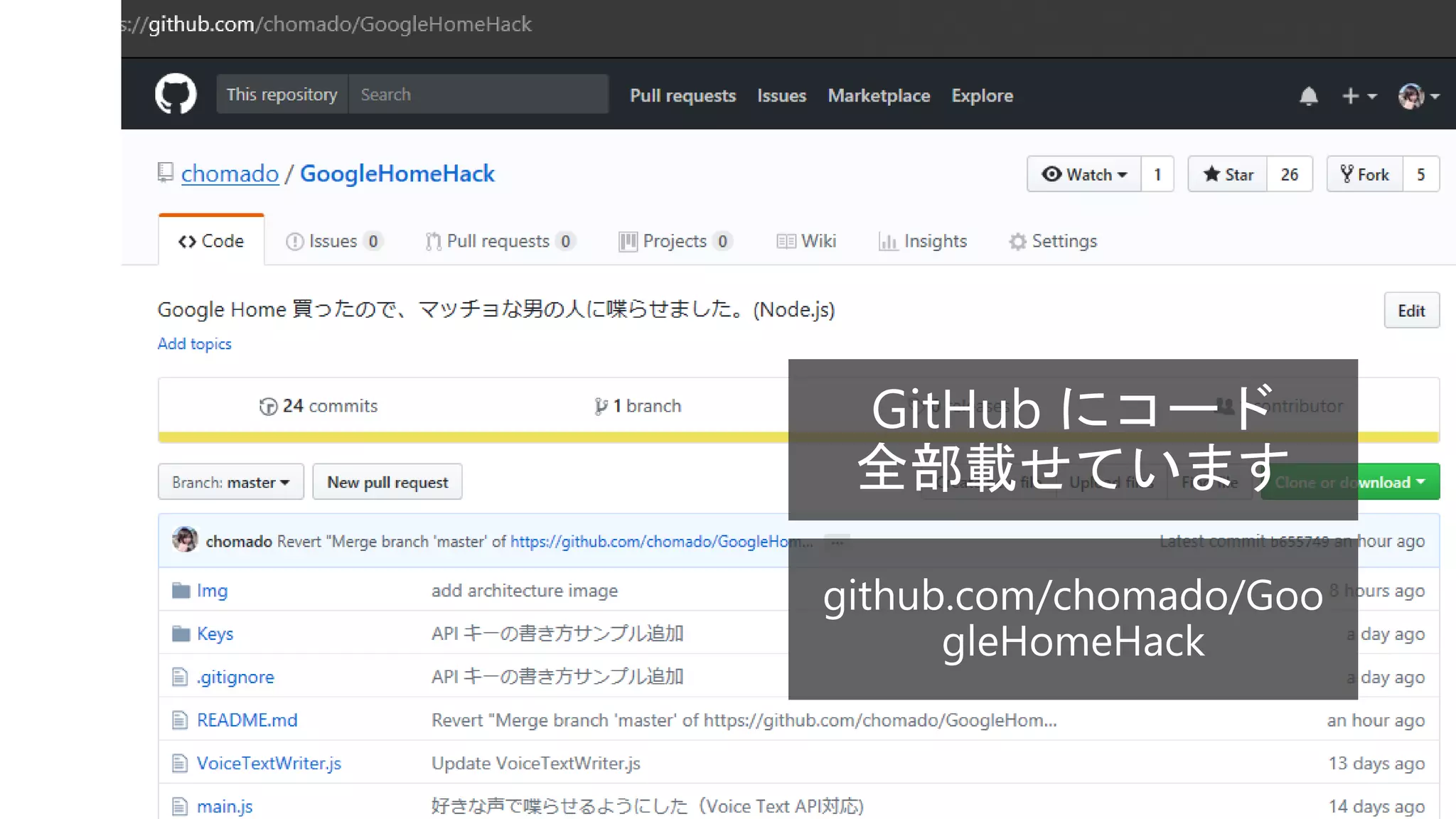Screen dimensions: 1456x819
Task: Open the Img folder
Action: [212, 590]
